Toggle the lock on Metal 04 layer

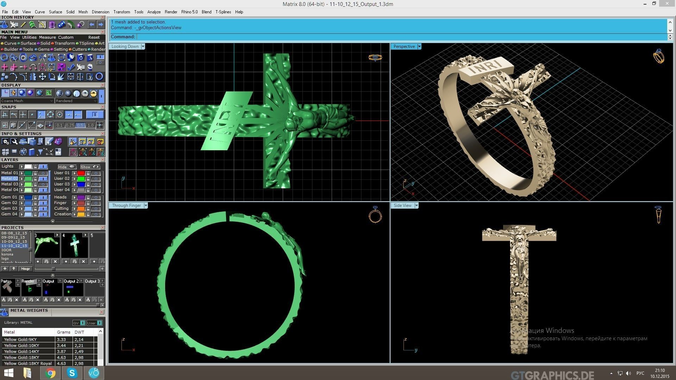(x=35, y=190)
